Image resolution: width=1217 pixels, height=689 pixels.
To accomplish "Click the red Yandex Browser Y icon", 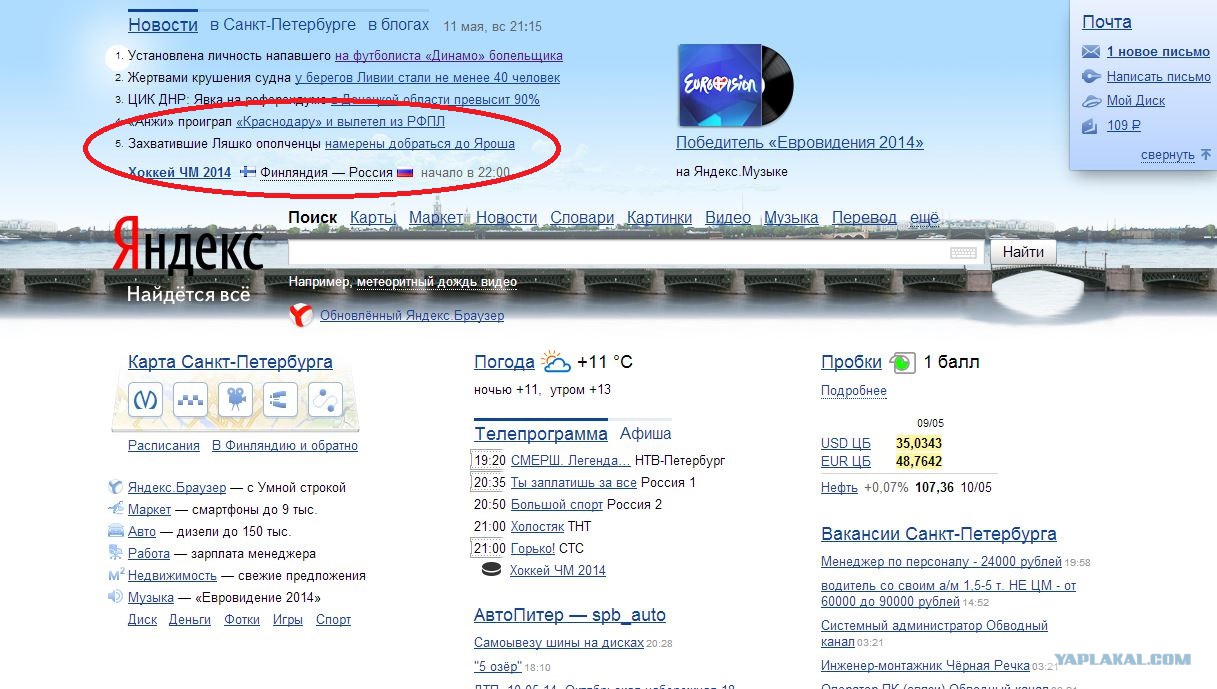I will [301, 316].
